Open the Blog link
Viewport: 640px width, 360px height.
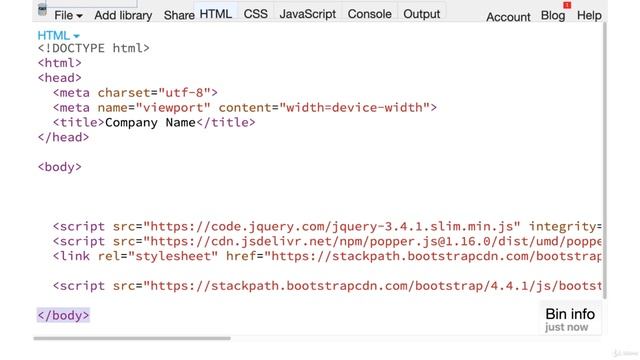pos(553,16)
